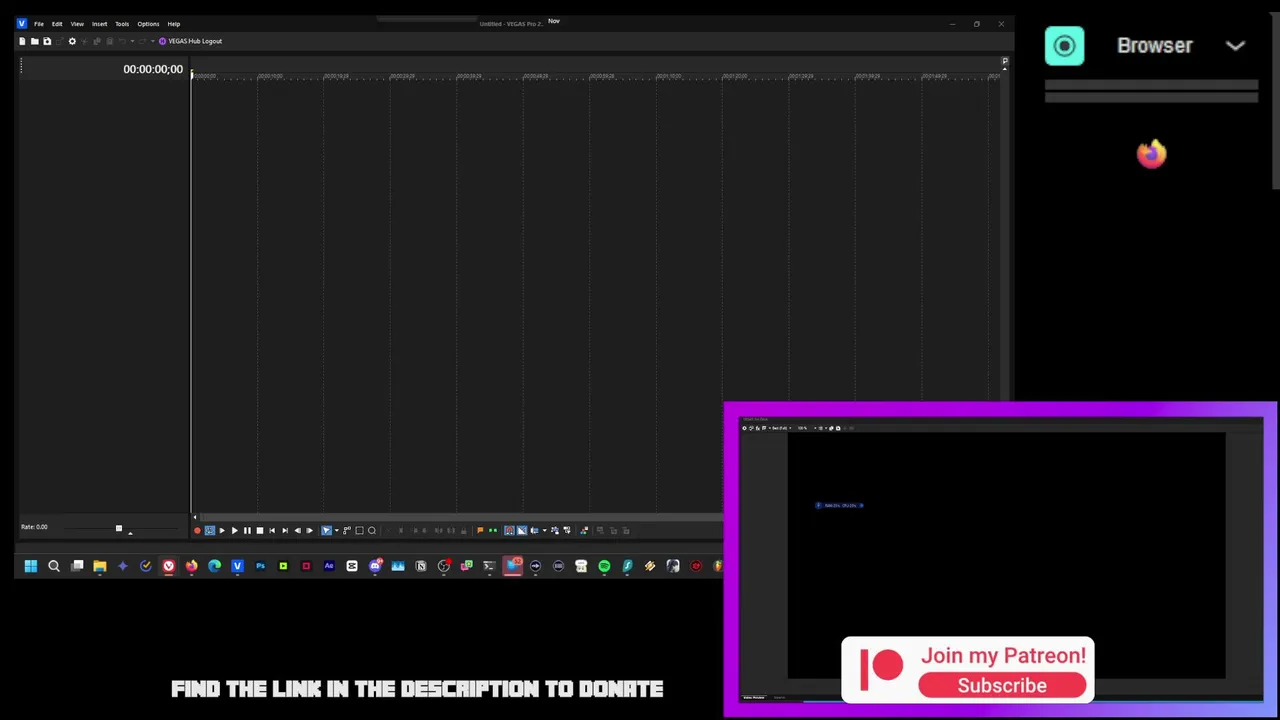Click VEGAS Hub Logout
Image resolution: width=1280 pixels, height=720 pixels.
coord(190,41)
